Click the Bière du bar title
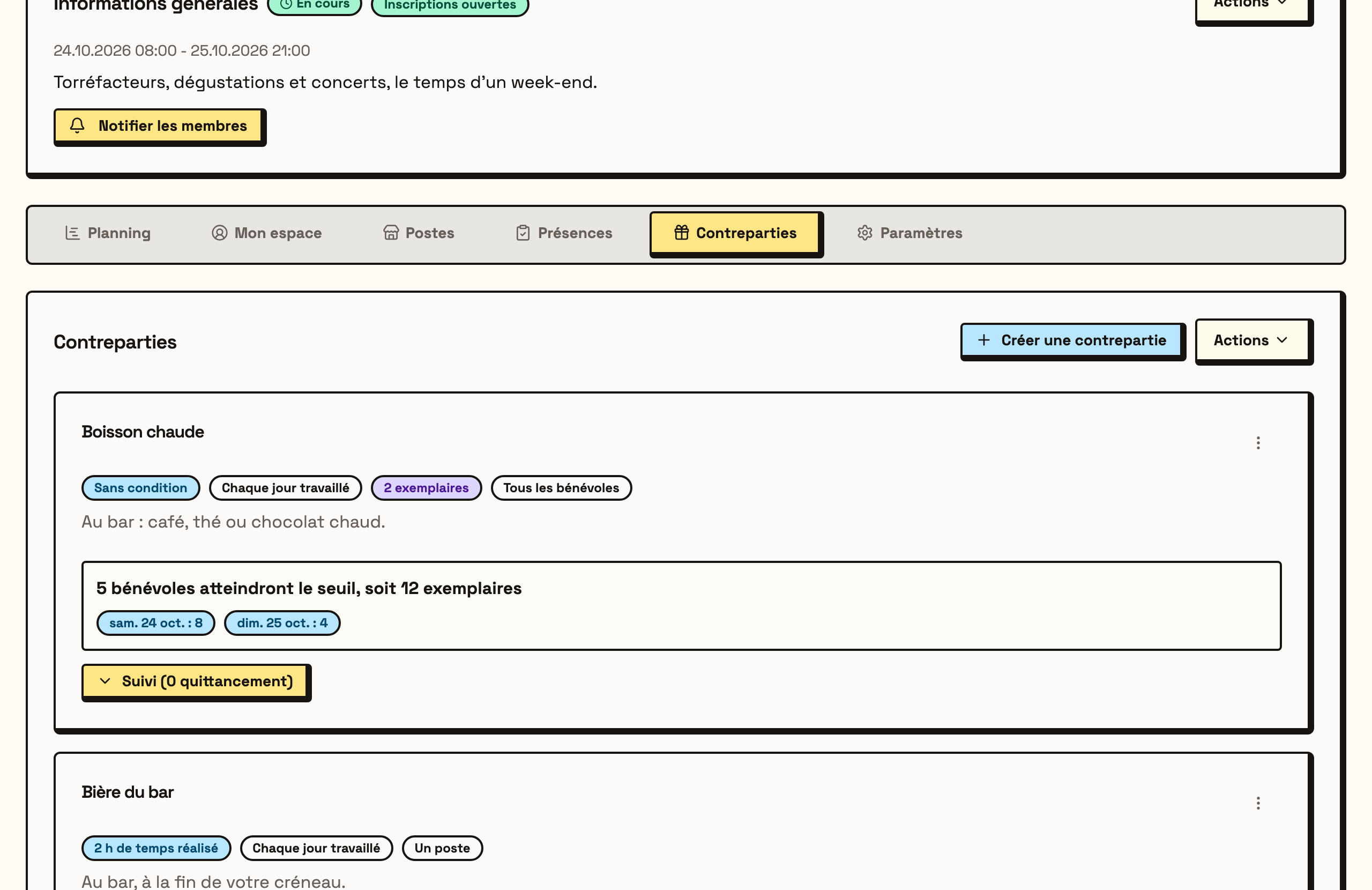Screen dimensions: 1372x890 pyautogui.click(x=128, y=792)
